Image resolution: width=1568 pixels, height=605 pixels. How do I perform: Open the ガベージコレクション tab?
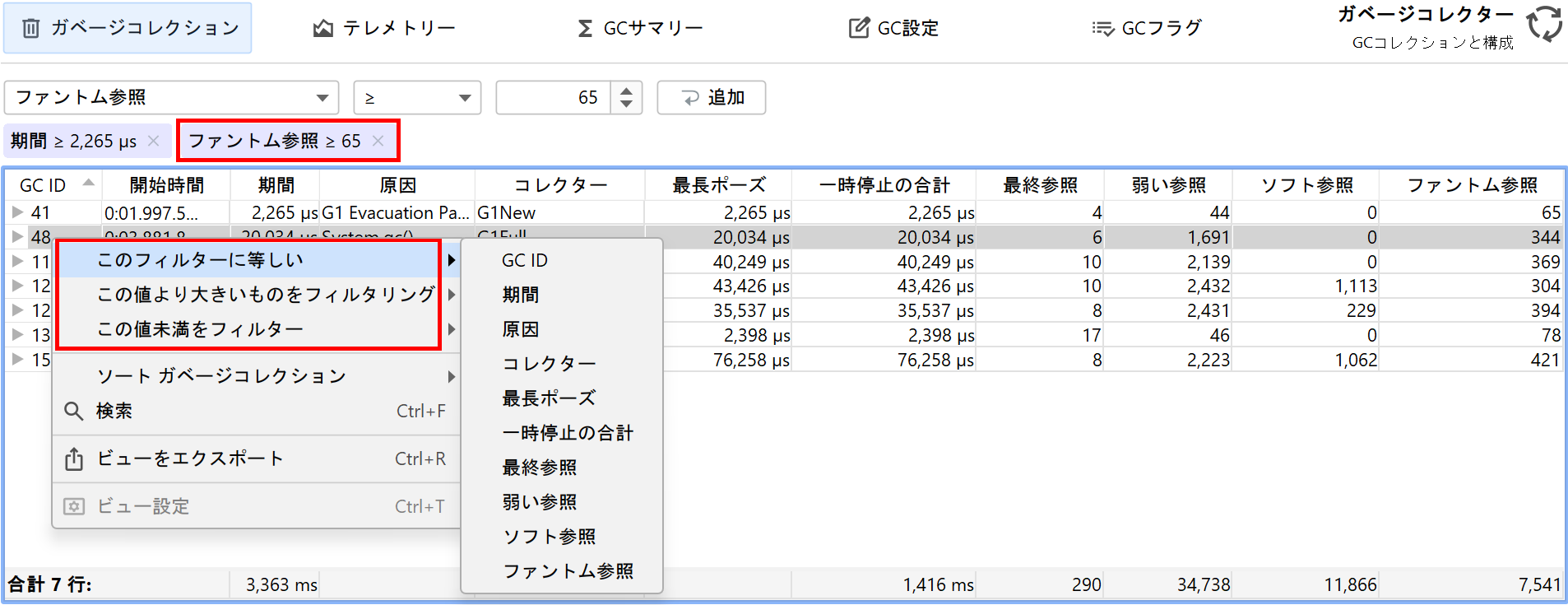point(128,28)
